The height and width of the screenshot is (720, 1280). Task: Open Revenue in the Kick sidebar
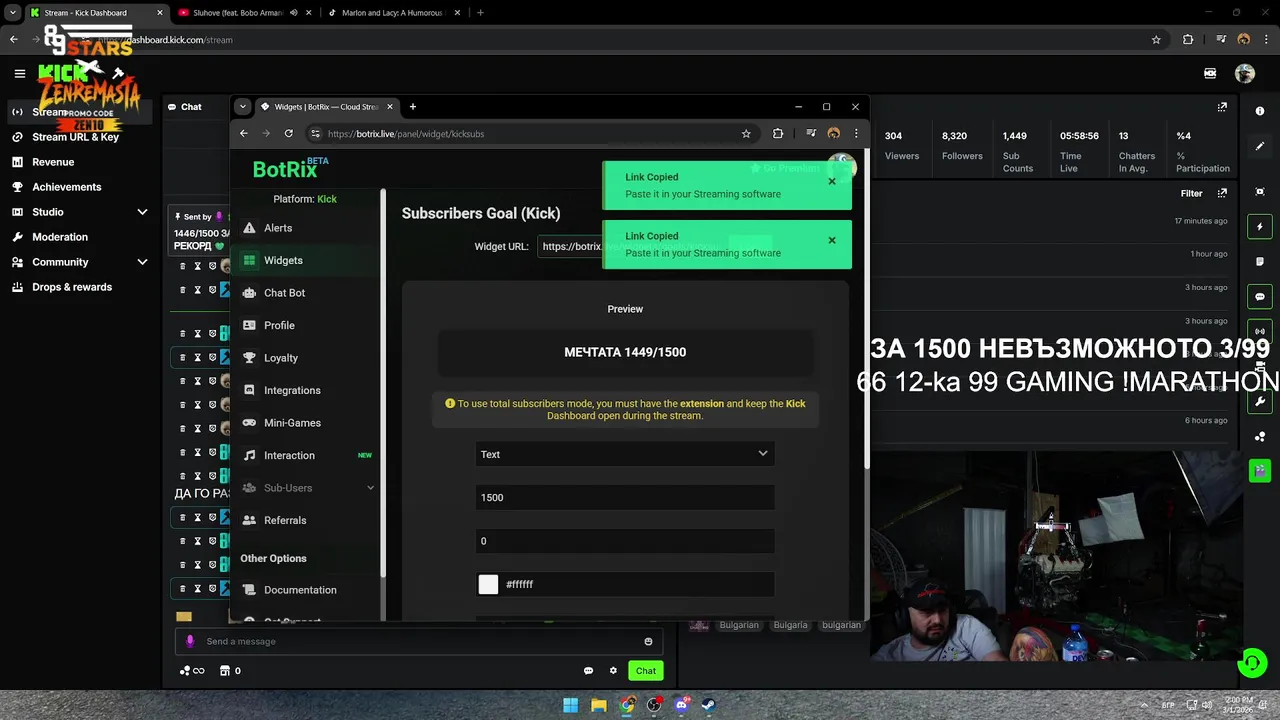(x=53, y=162)
